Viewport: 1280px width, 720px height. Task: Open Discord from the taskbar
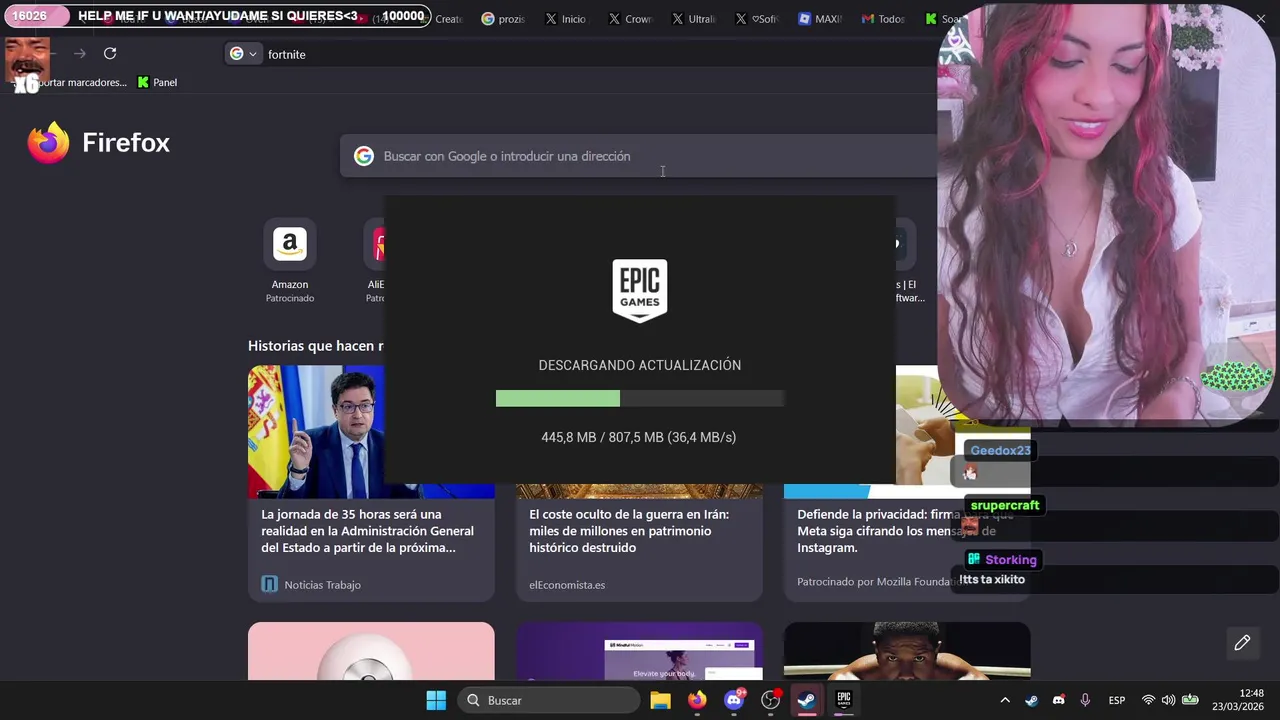(x=734, y=700)
